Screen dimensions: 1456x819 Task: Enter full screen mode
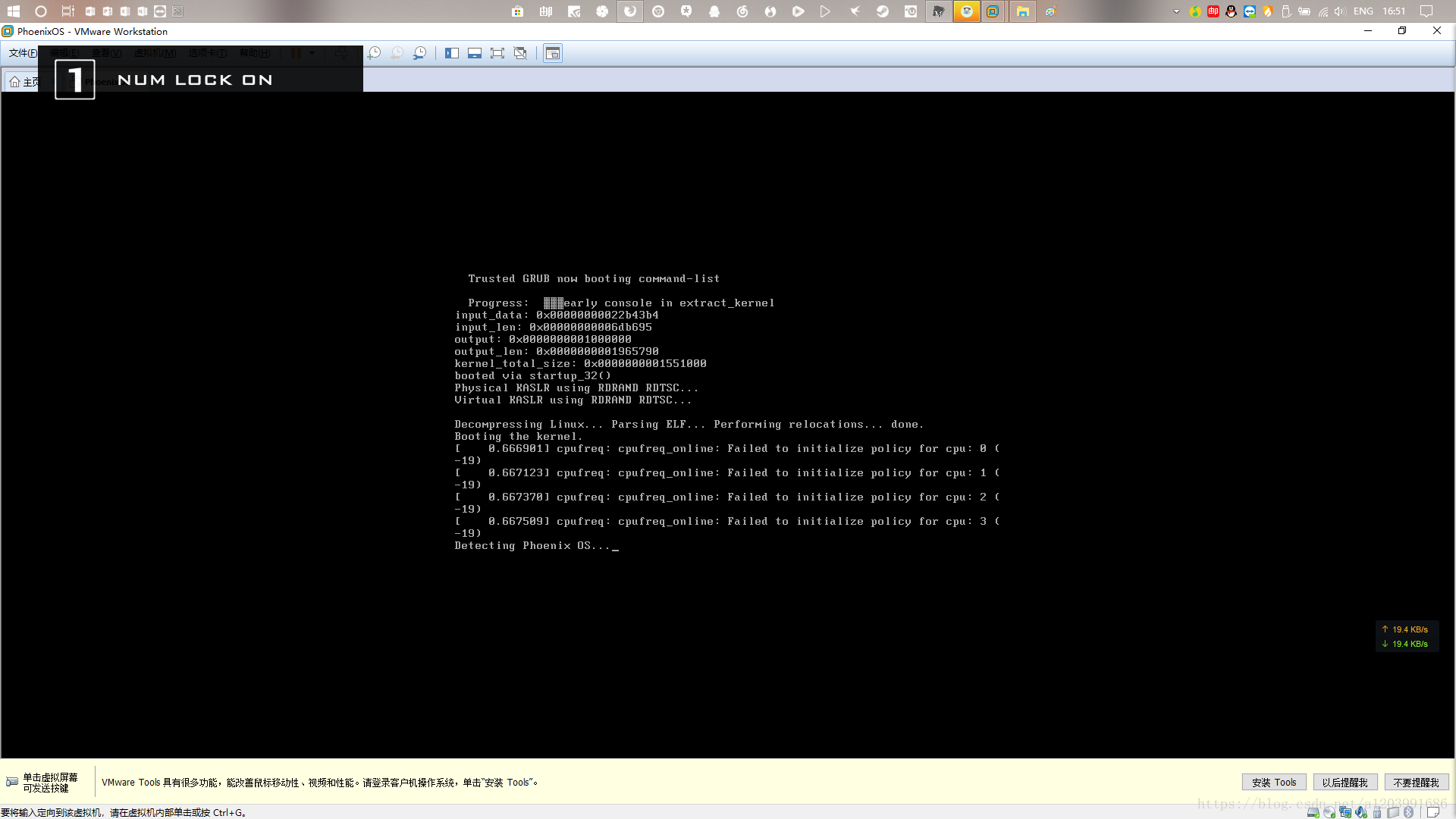[x=497, y=53]
